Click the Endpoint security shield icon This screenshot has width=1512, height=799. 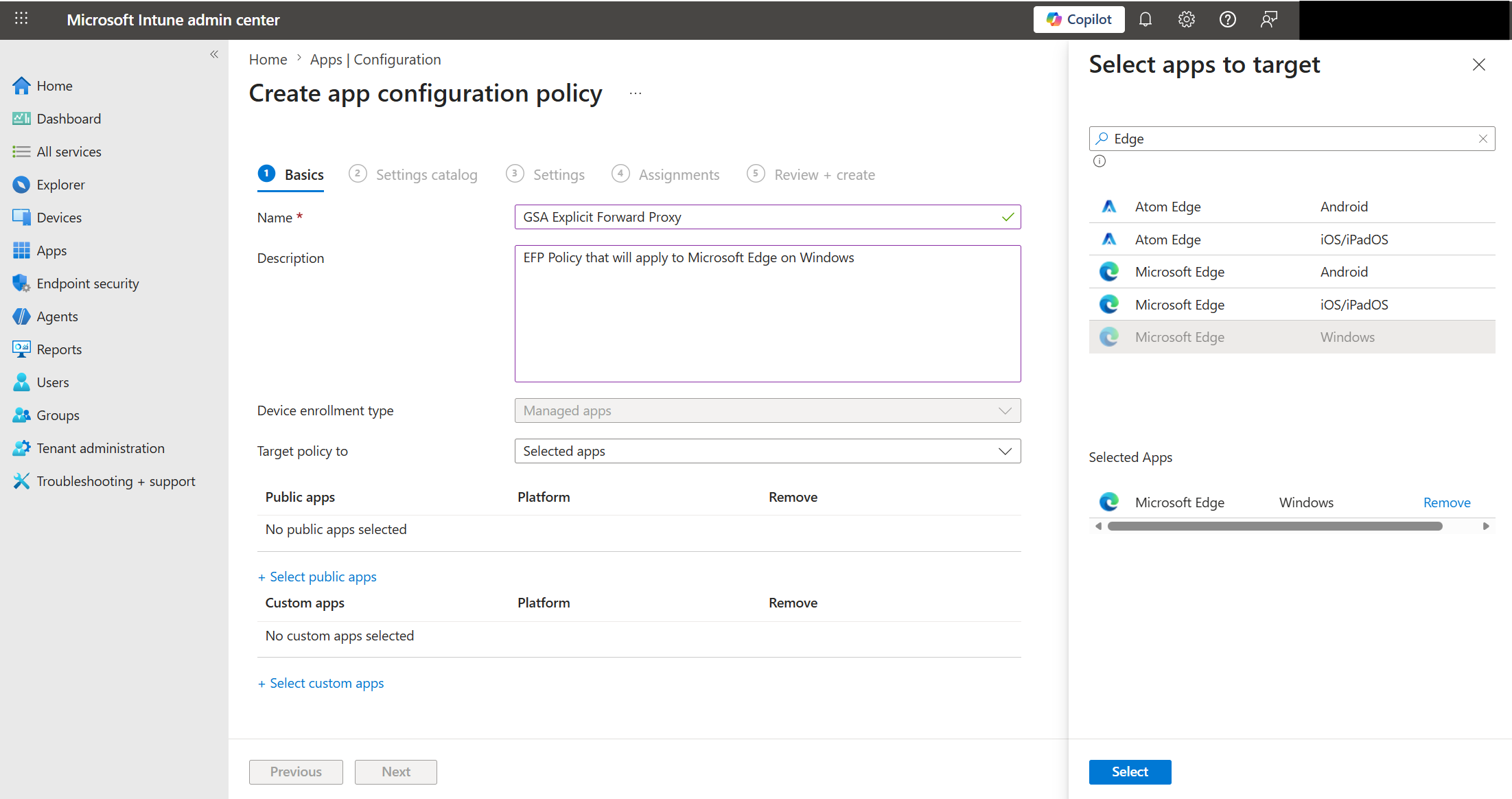[x=21, y=283]
